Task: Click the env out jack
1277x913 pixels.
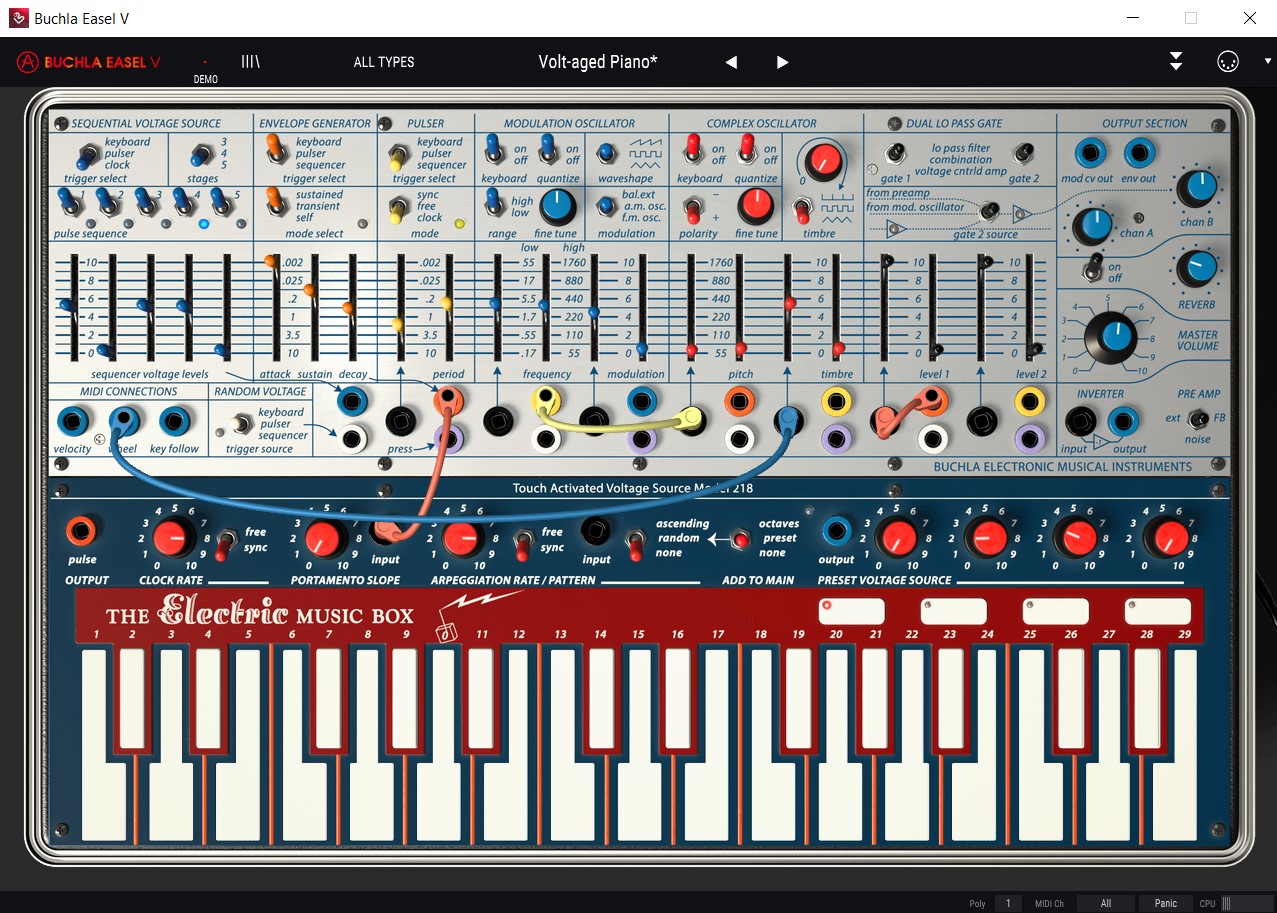Action: point(1138,153)
